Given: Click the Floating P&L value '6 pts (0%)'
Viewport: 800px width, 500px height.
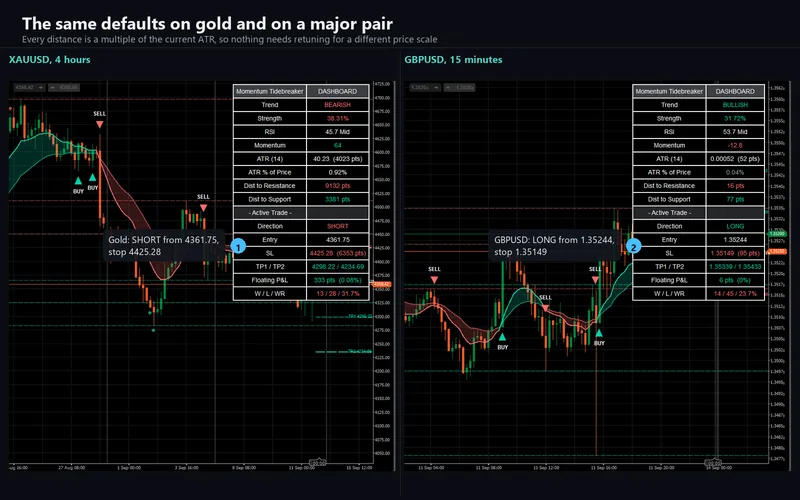Looking at the screenshot, I should click(735, 280).
